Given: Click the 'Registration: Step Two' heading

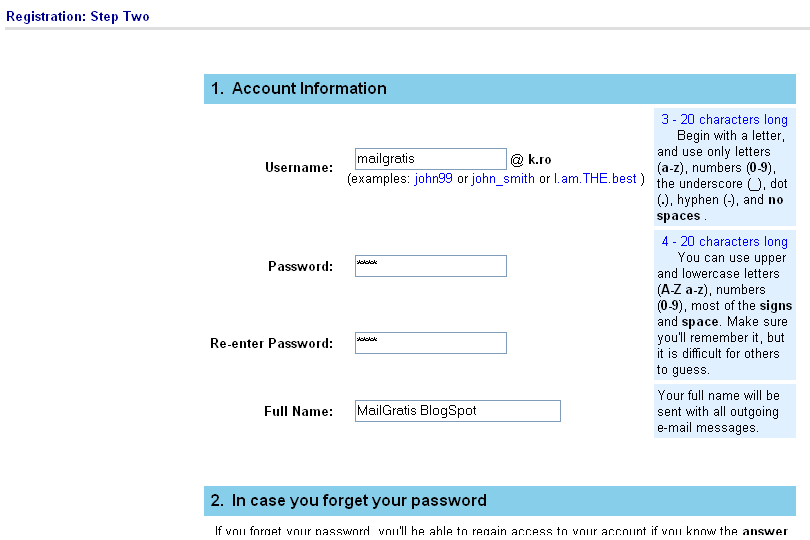Looking at the screenshot, I should pyautogui.click(x=77, y=17).
